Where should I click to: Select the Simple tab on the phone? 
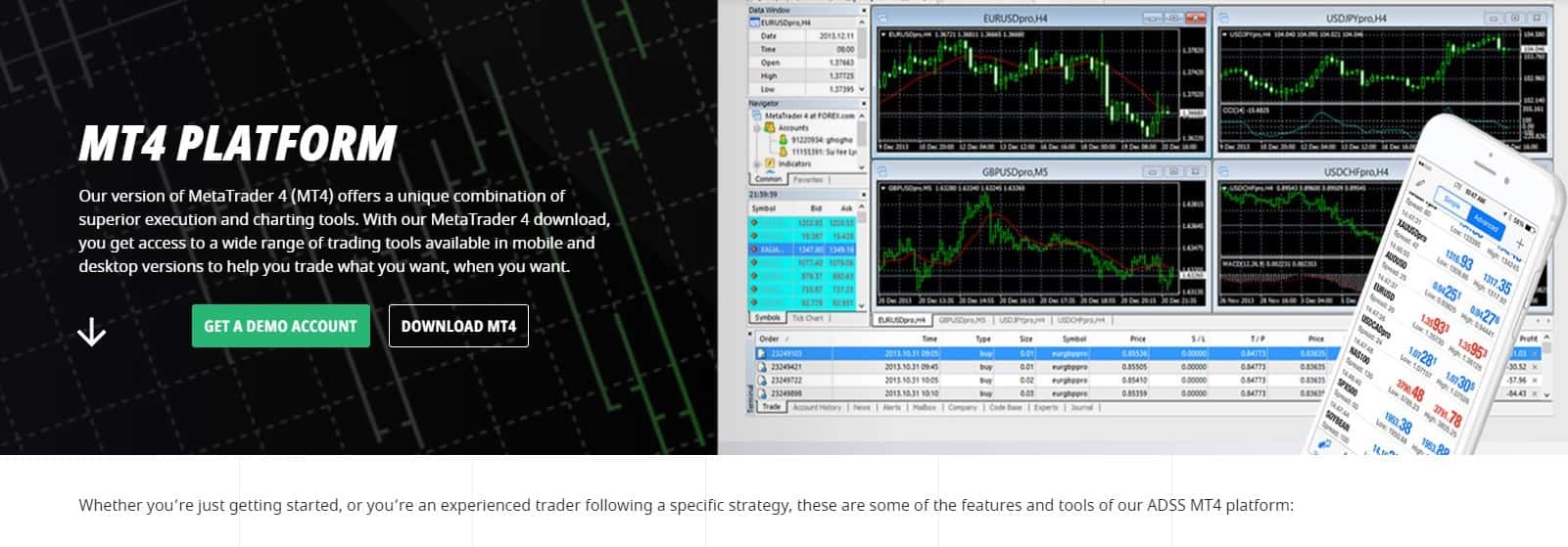click(1451, 202)
